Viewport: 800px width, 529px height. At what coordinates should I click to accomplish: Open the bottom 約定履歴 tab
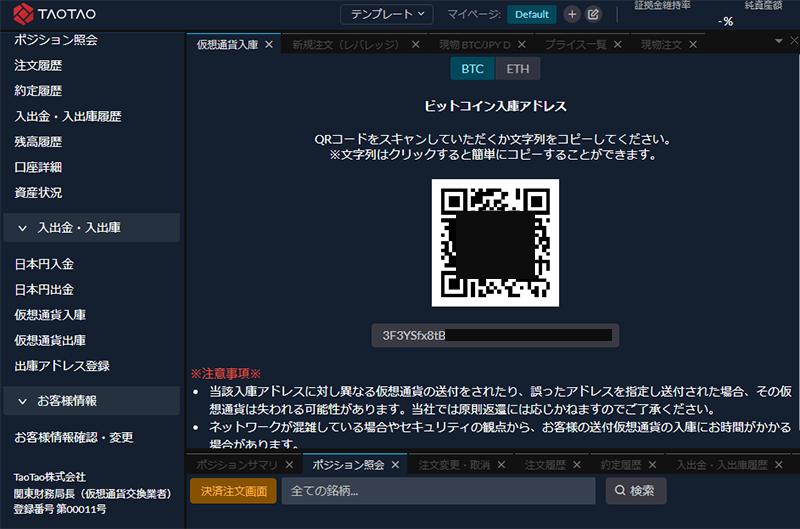620,465
